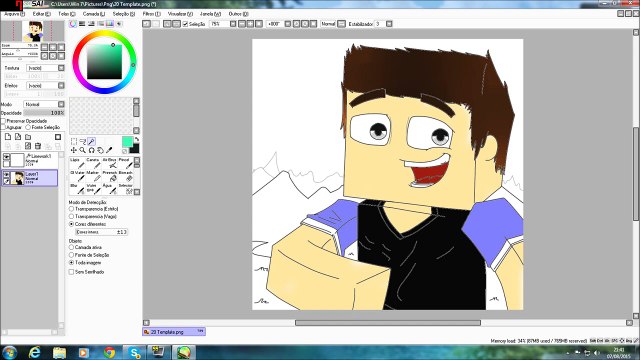Open the rotation angle dropdown
Viewport: 640px width, 360px height.
(x=288, y=24)
